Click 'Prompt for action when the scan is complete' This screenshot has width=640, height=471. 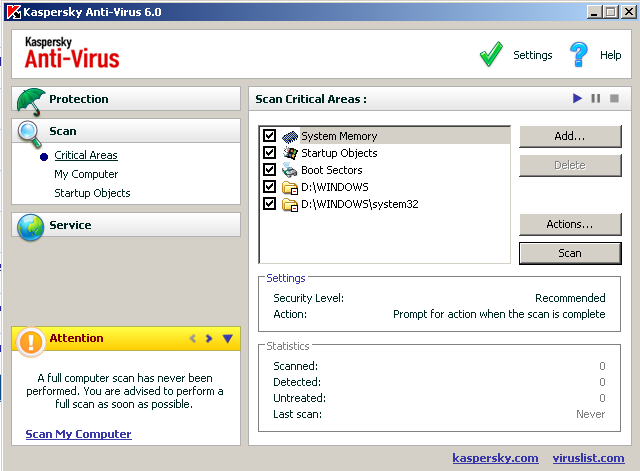pos(499,314)
